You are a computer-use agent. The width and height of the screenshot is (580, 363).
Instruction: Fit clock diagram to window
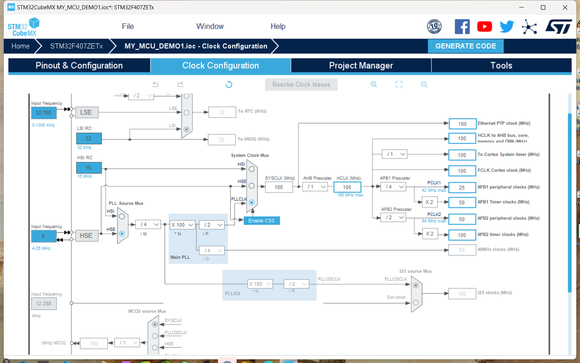(x=399, y=84)
